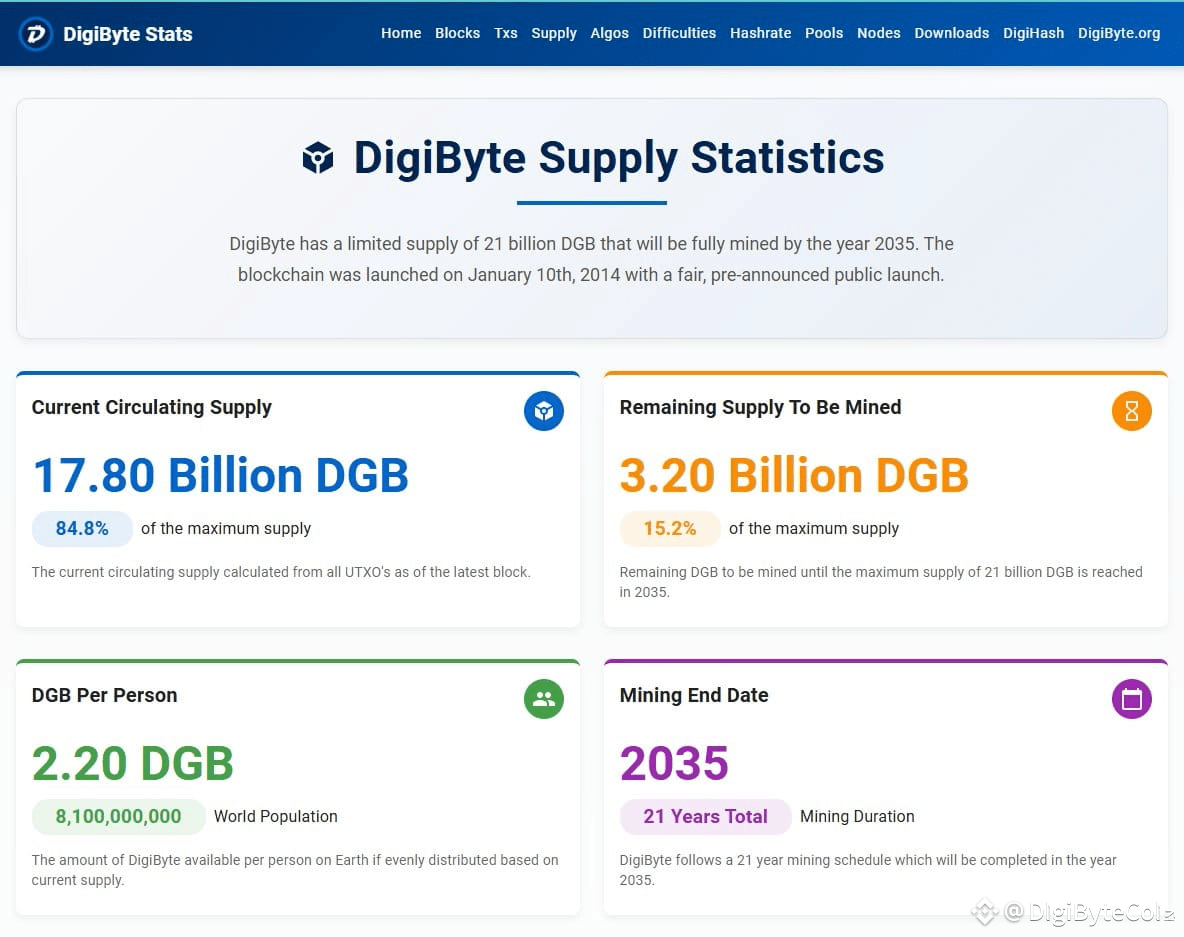Viewport: 1184px width, 937px height.
Task: Open the Home page from navigation
Action: (x=401, y=33)
